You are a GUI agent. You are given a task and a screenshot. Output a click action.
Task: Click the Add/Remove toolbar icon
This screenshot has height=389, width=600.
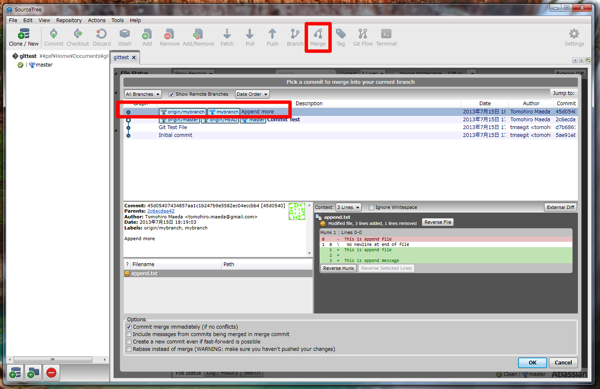tap(198, 37)
